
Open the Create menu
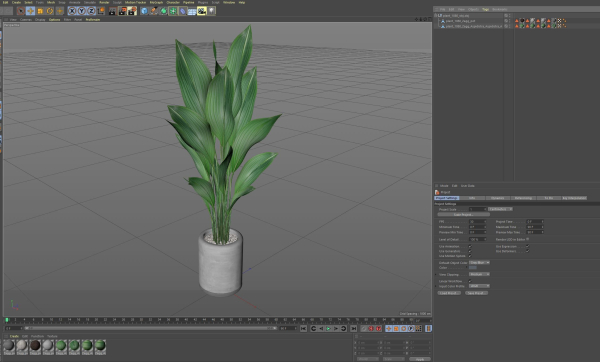click(x=16, y=2)
